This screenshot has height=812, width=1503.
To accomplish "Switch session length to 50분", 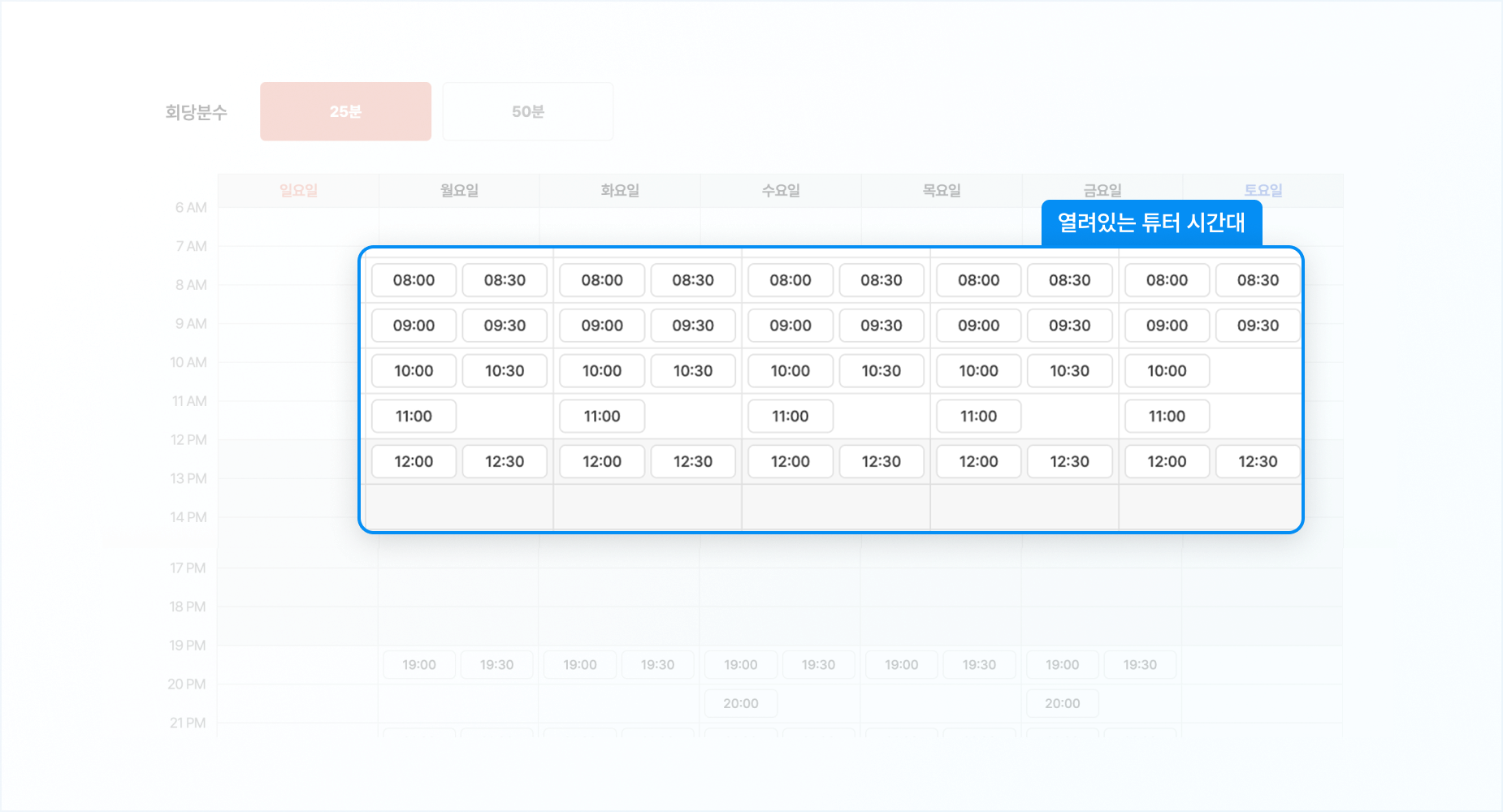I will click(527, 111).
